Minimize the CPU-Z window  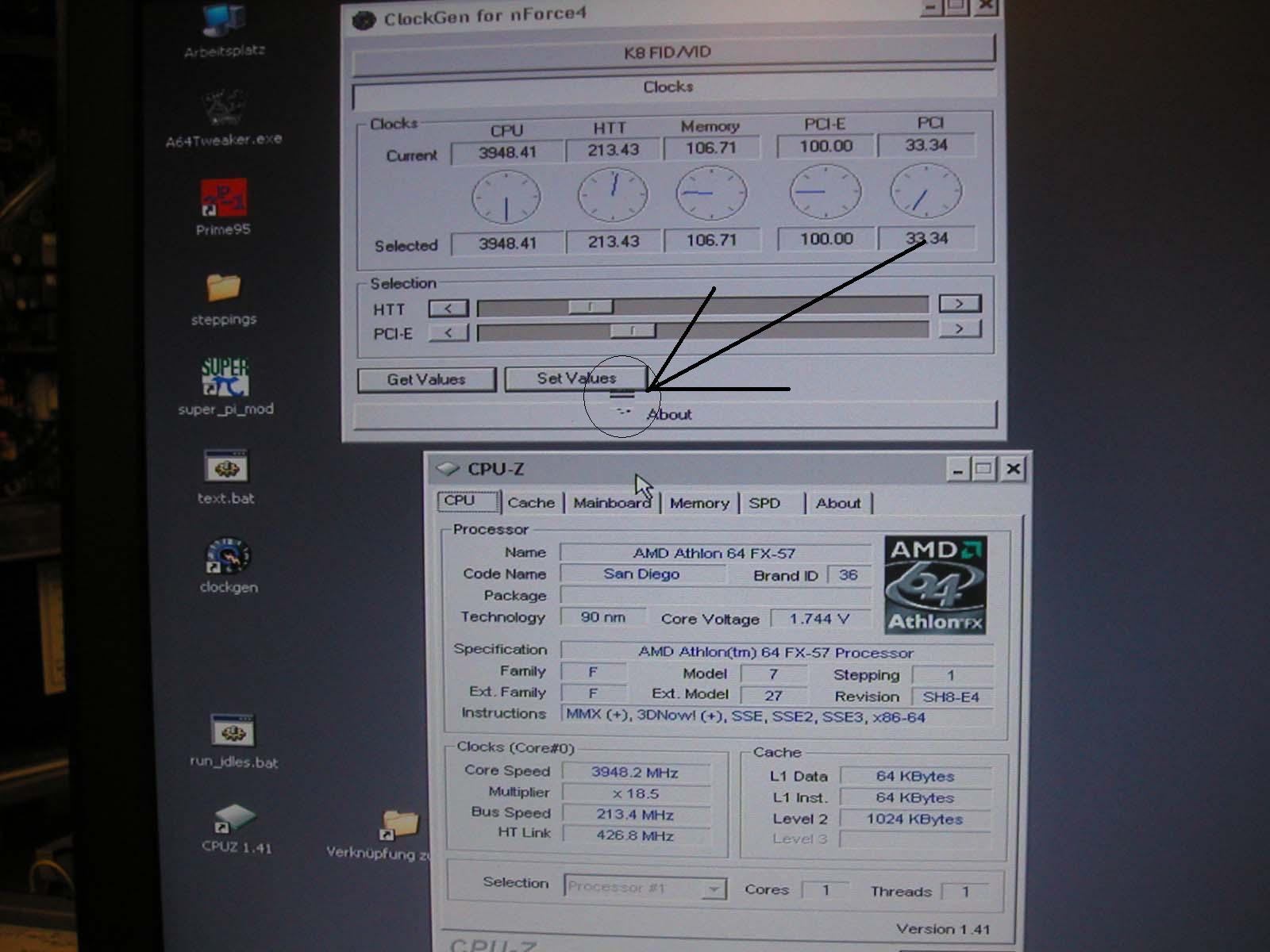pyautogui.click(x=958, y=470)
